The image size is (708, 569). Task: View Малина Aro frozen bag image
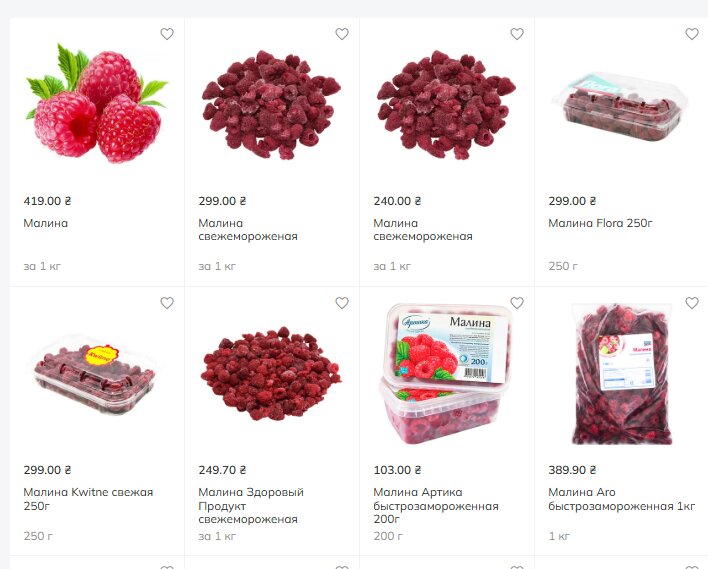pos(623,374)
